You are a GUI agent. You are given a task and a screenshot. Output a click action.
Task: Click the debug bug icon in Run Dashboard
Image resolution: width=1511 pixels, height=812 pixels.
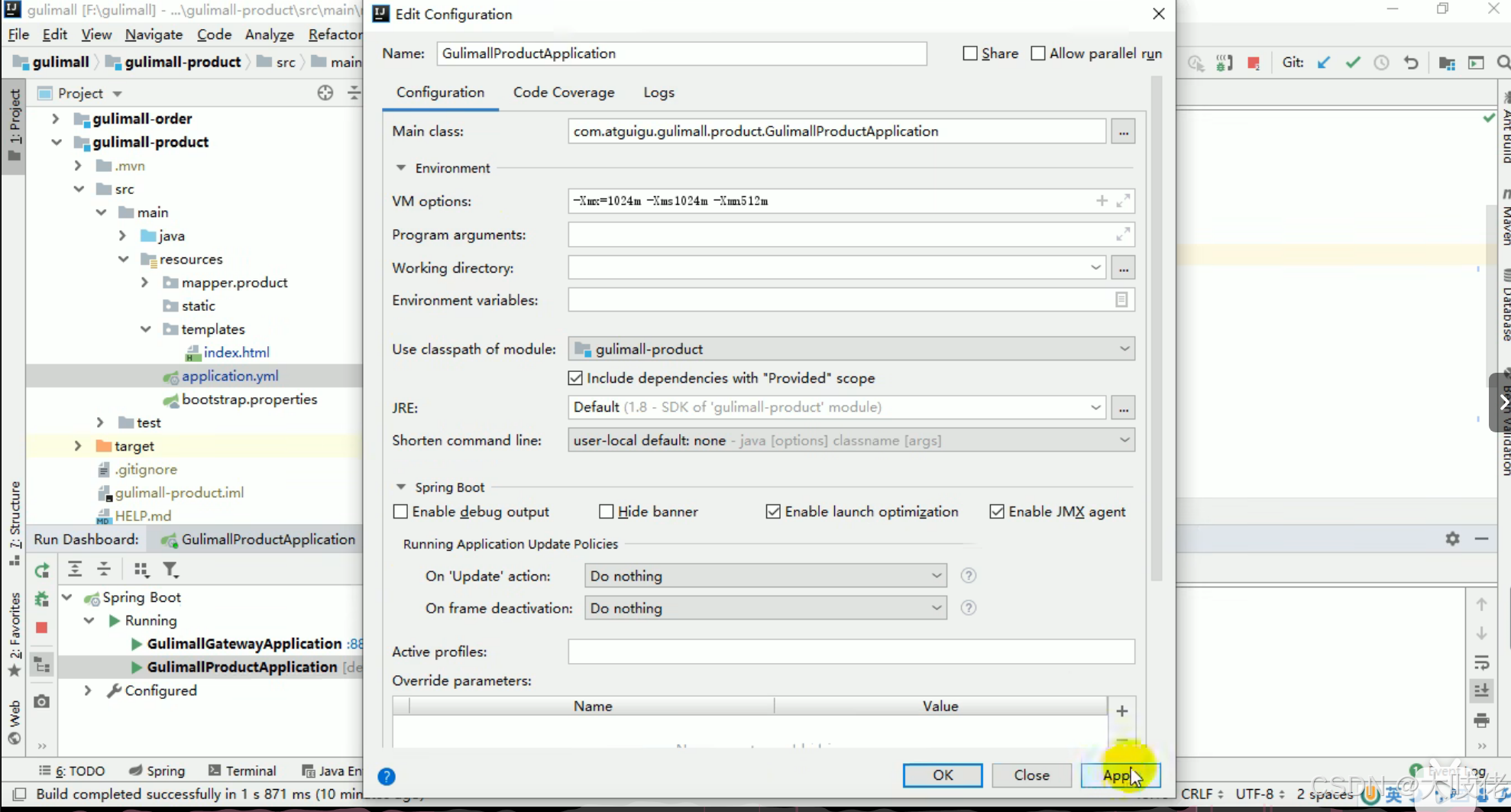tap(42, 599)
